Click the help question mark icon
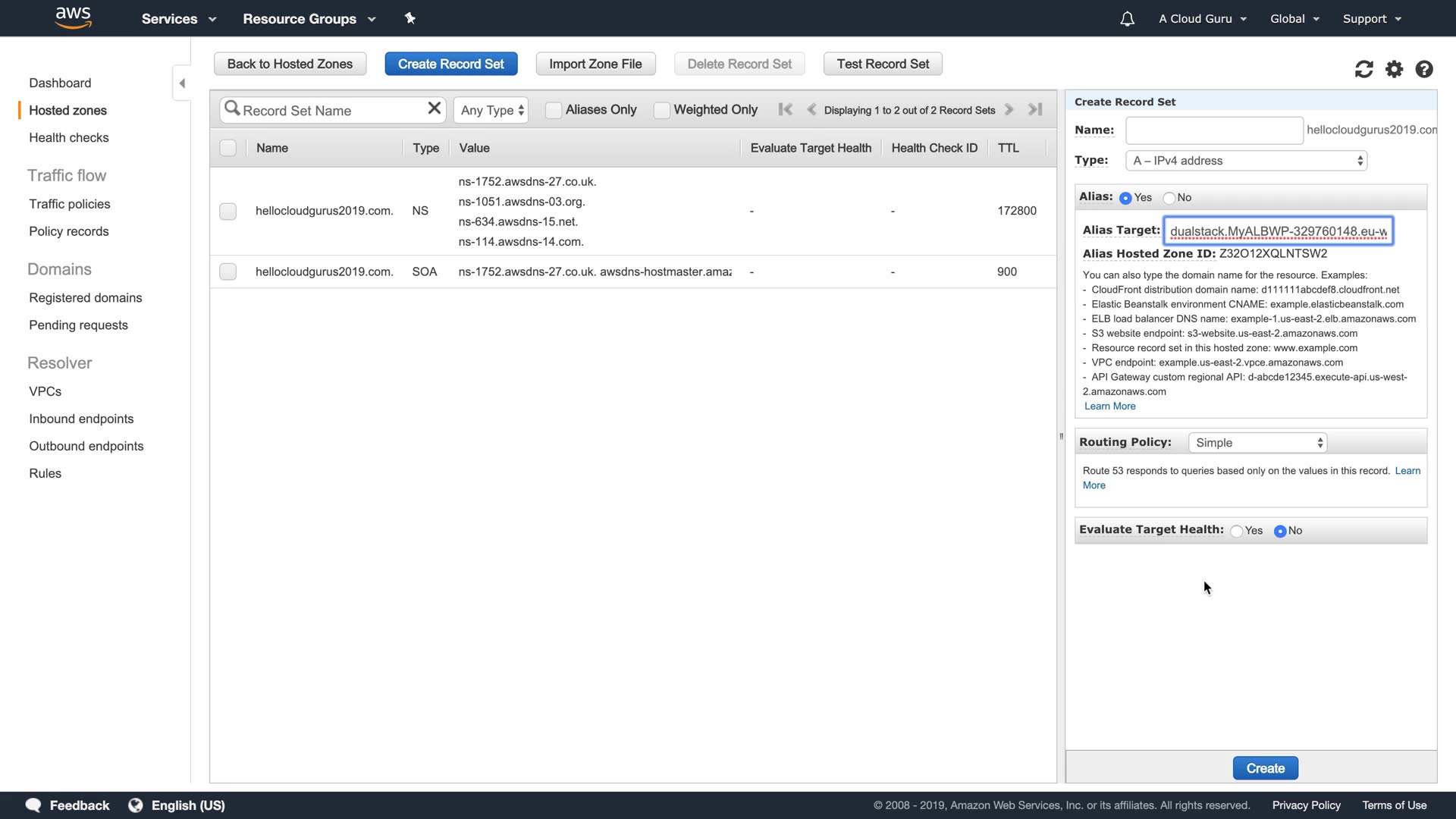This screenshot has width=1456, height=819. 1424,70
